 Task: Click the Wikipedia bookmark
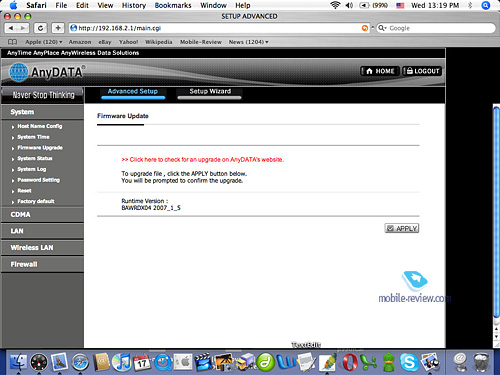click(x=159, y=42)
